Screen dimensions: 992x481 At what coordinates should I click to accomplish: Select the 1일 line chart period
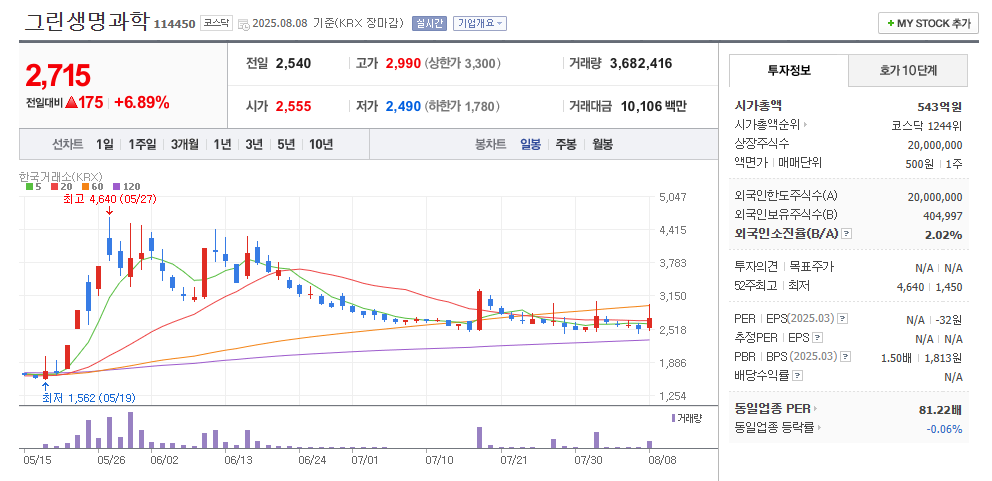pyautogui.click(x=105, y=144)
